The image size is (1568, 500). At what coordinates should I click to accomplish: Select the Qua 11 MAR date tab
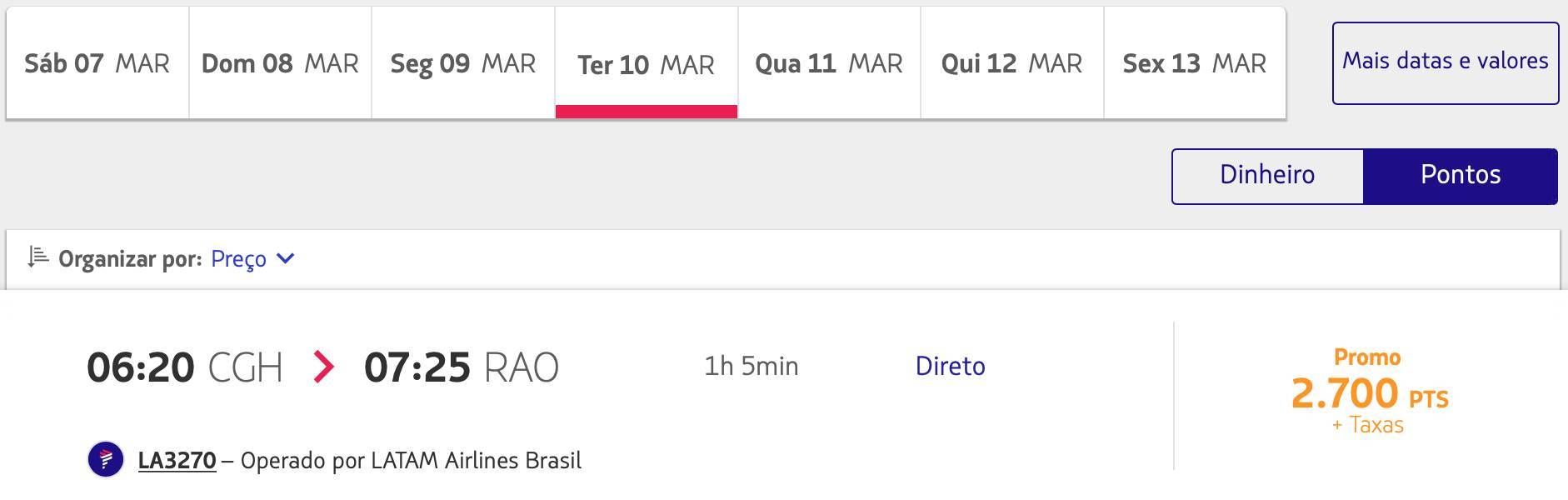829,63
